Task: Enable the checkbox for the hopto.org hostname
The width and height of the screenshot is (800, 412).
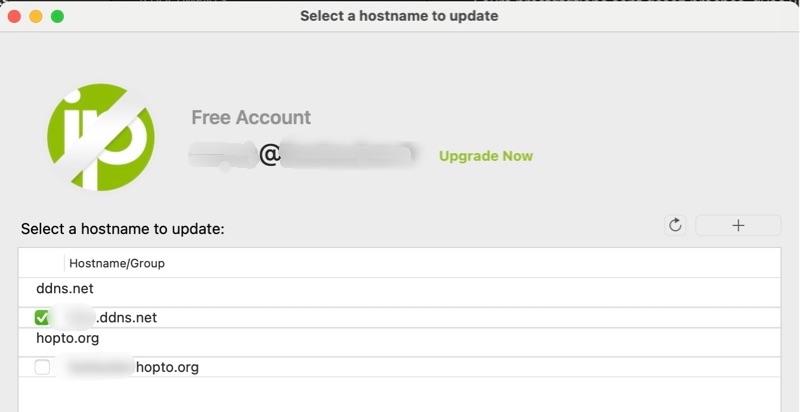Action: pyautogui.click(x=42, y=367)
